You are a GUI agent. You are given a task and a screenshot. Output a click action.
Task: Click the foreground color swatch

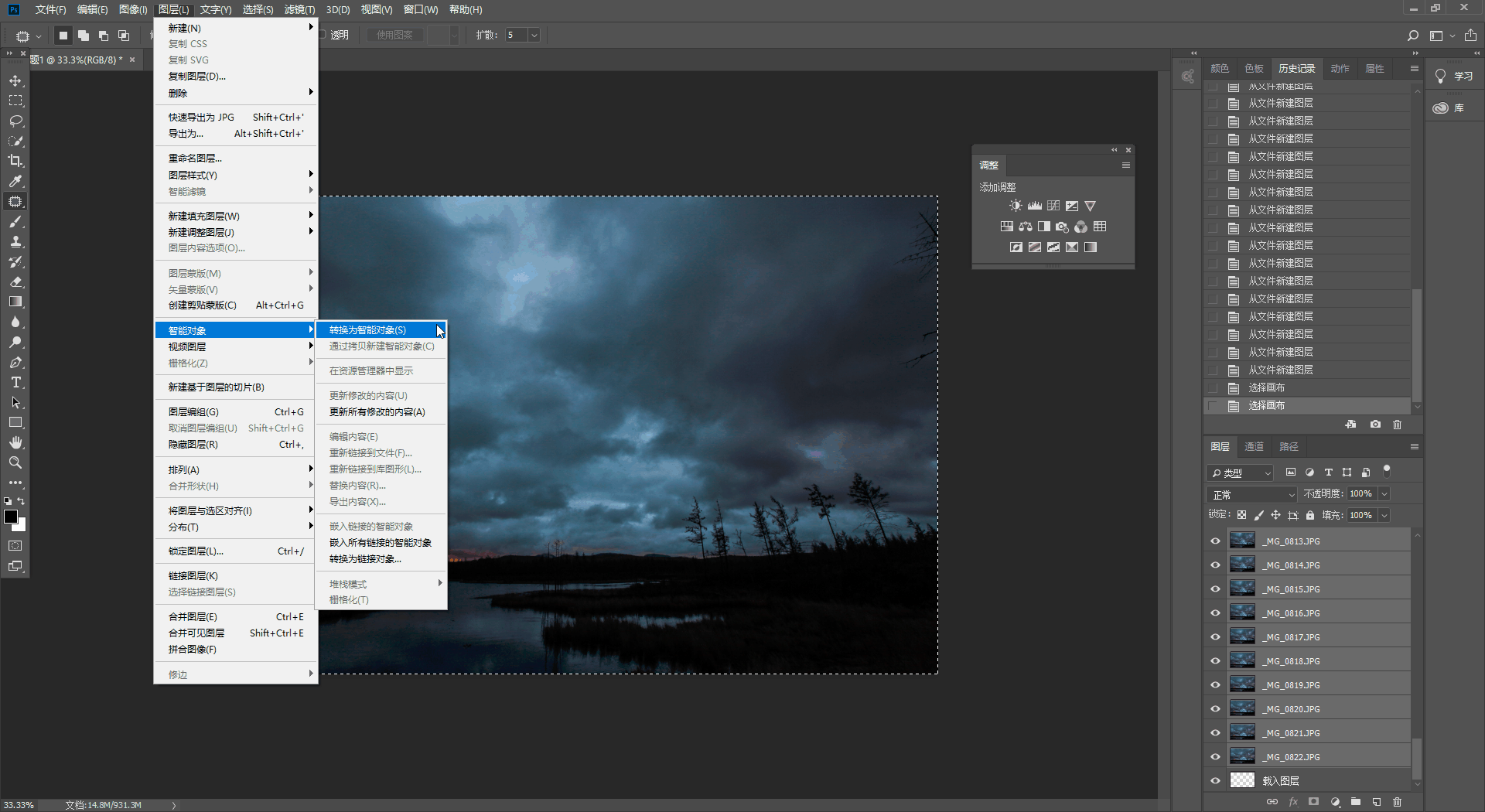click(x=11, y=517)
